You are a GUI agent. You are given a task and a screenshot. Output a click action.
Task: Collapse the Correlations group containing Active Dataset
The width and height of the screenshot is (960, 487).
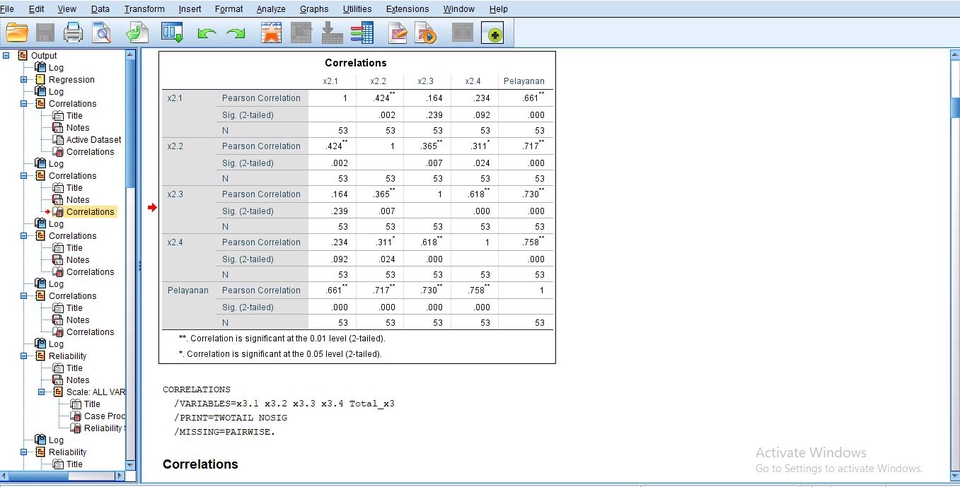(x=23, y=104)
